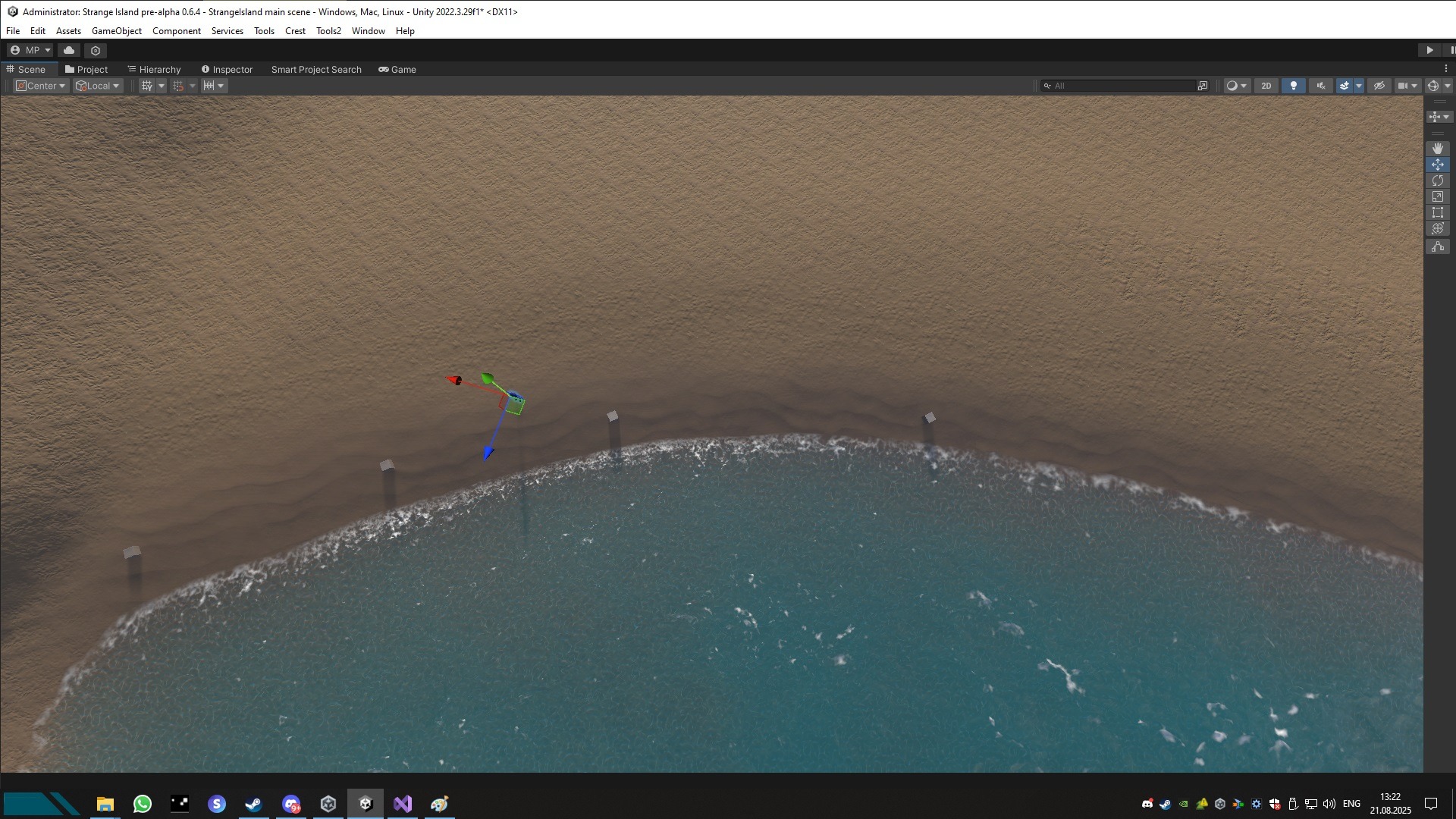
Task: Open the Crest menu
Action: 295,31
